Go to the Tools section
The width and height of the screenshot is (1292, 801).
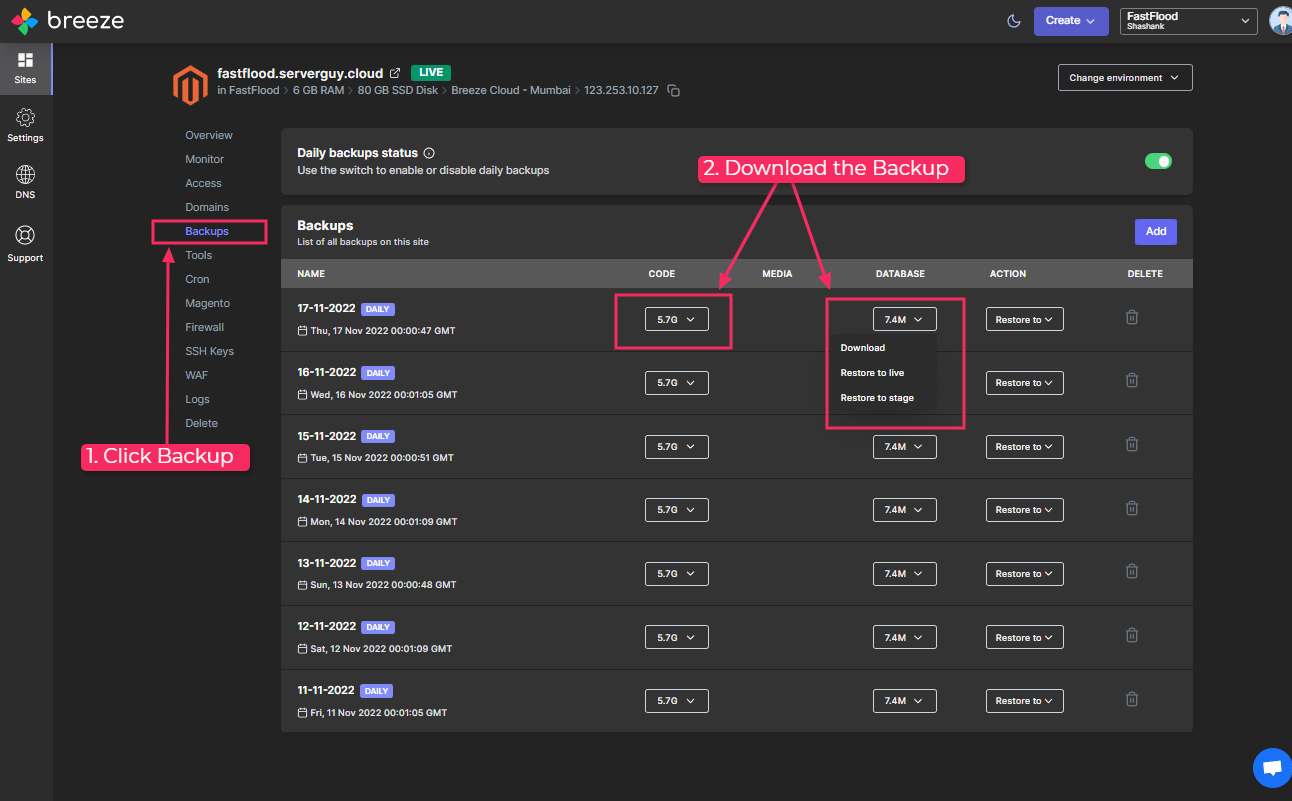(x=199, y=255)
